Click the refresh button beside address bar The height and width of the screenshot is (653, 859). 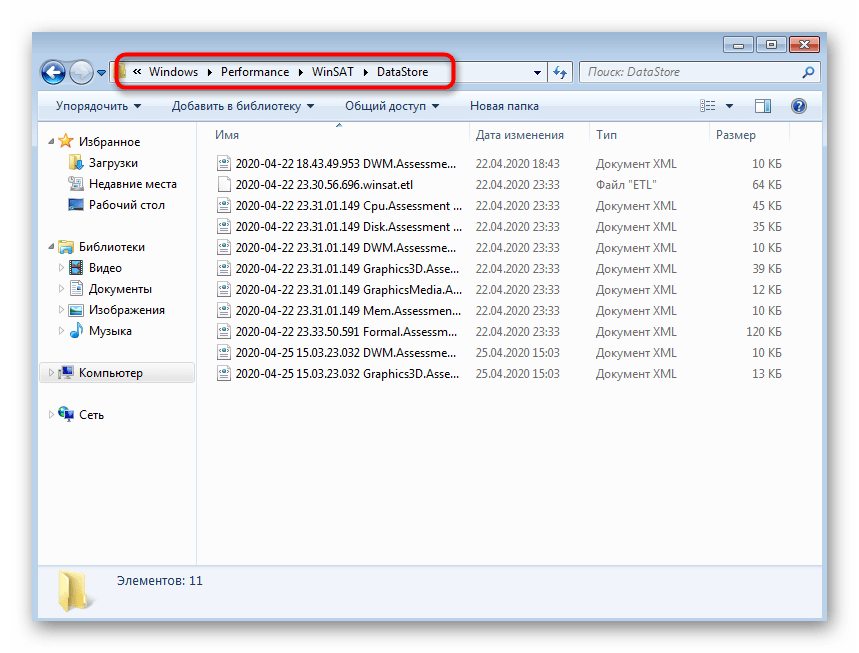coord(560,72)
